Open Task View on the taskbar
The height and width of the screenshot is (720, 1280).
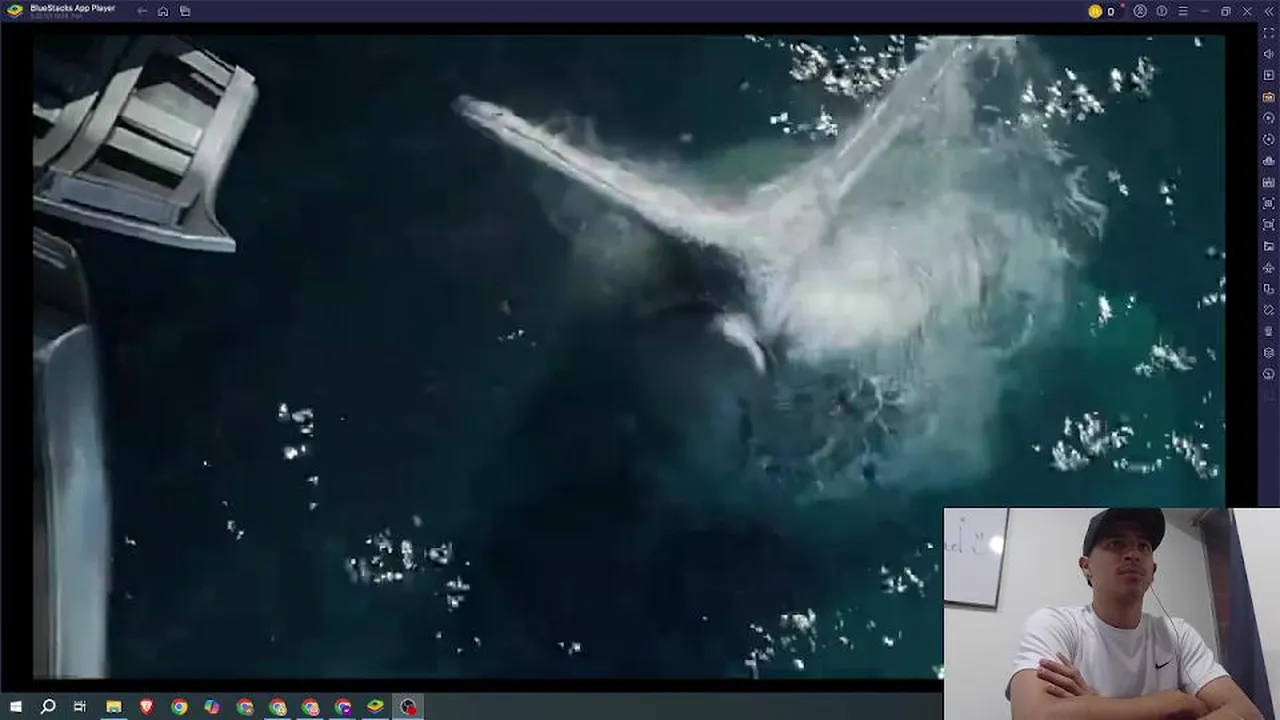[80, 707]
